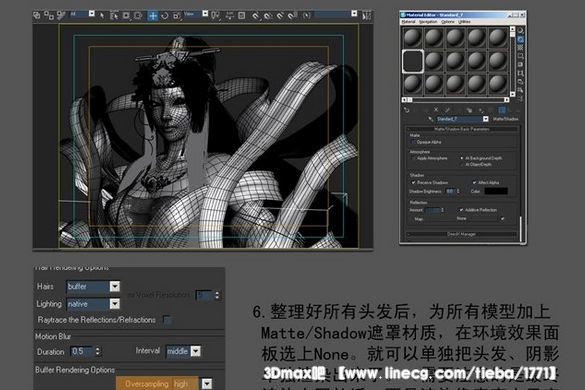The height and width of the screenshot is (390, 585).
Task: Click the Shadow Brightness spinner arrows
Action: click(458, 191)
